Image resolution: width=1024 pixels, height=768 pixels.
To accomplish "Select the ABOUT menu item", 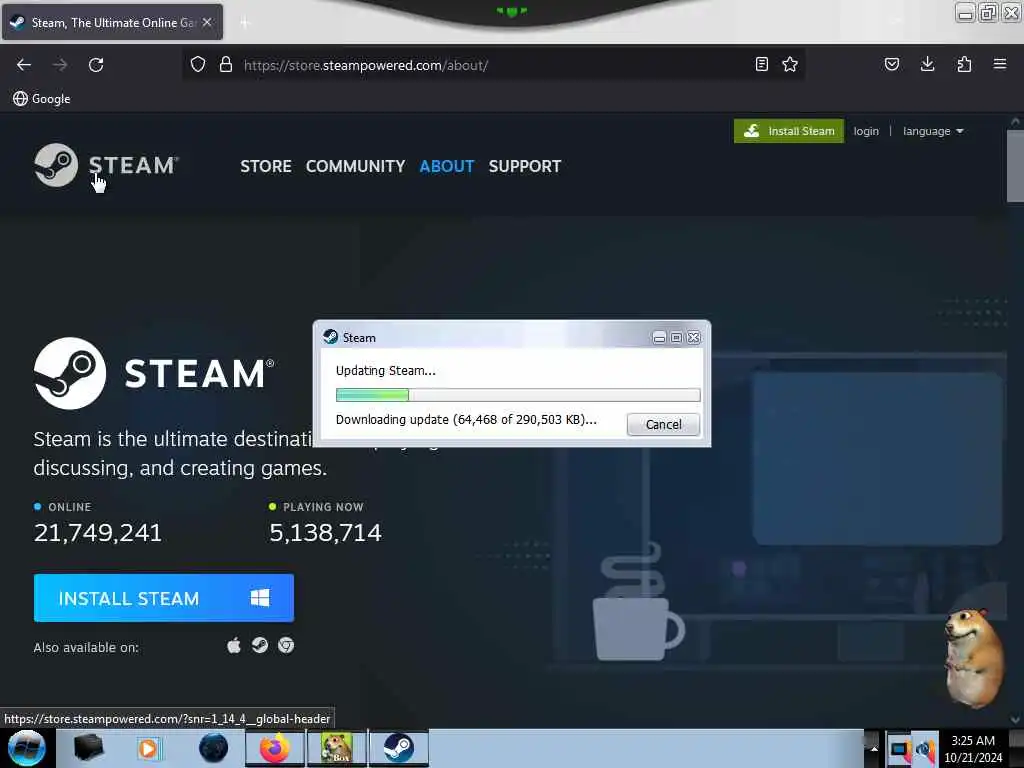I will click(x=447, y=167).
